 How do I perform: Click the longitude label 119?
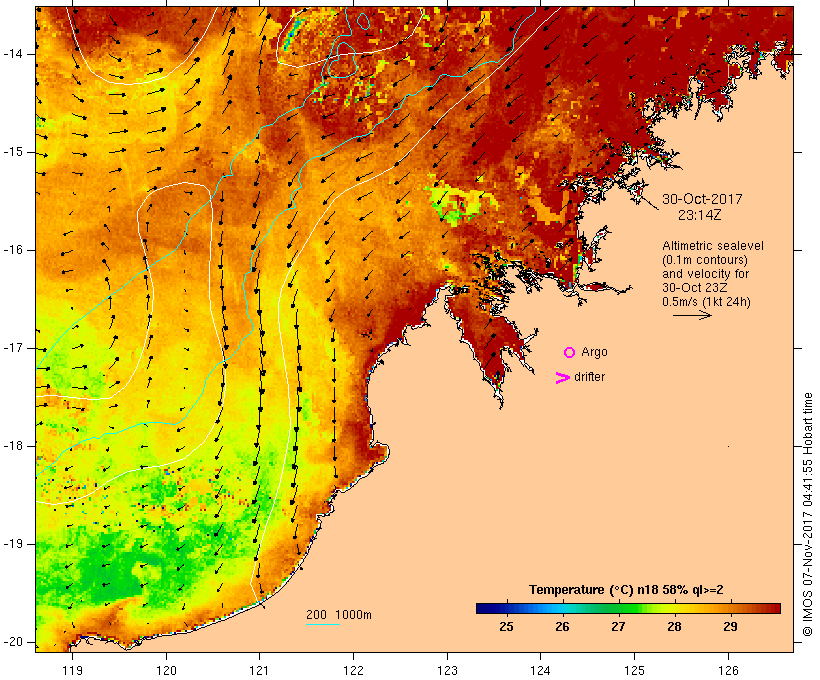point(72,671)
